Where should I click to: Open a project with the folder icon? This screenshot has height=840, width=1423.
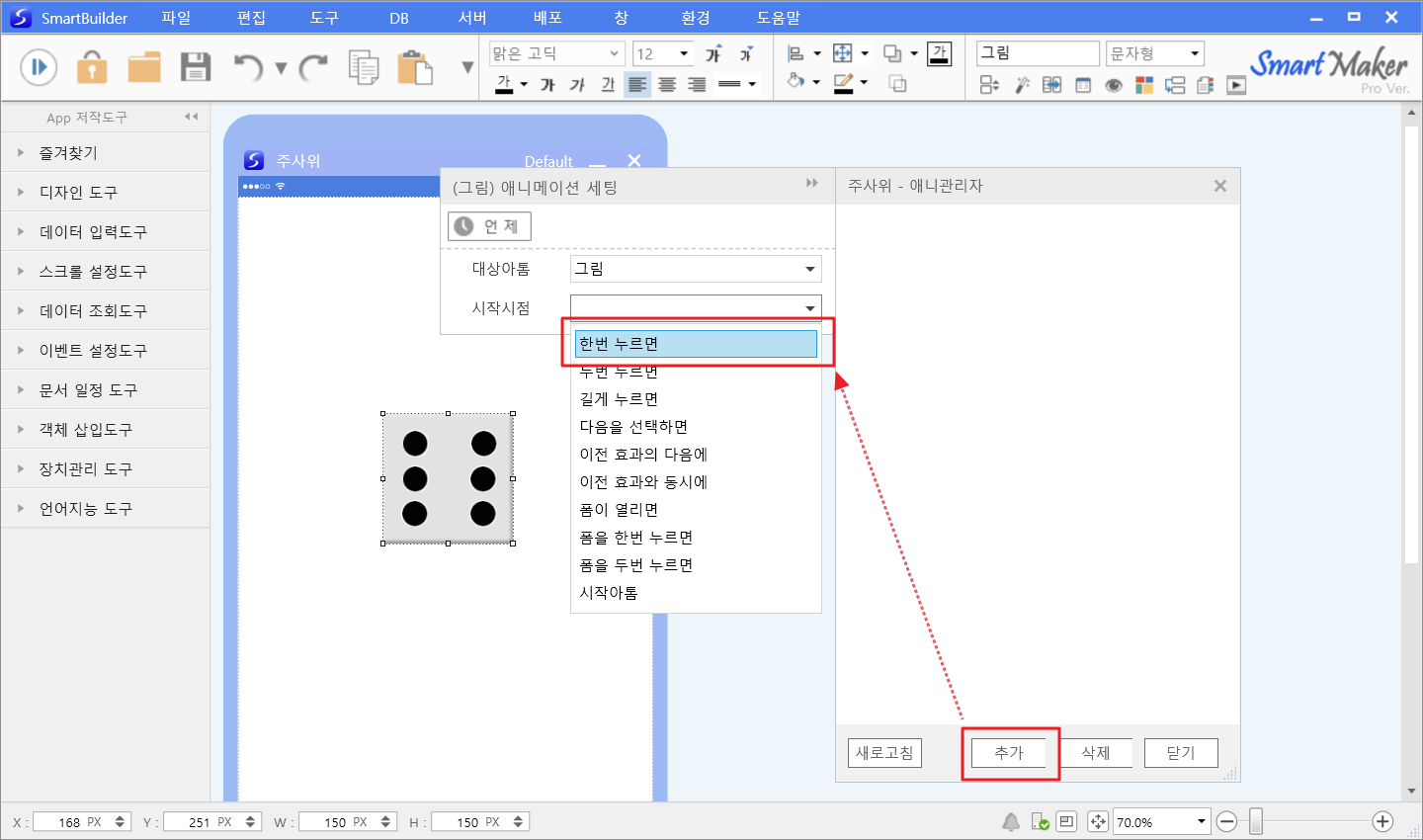pyautogui.click(x=144, y=67)
